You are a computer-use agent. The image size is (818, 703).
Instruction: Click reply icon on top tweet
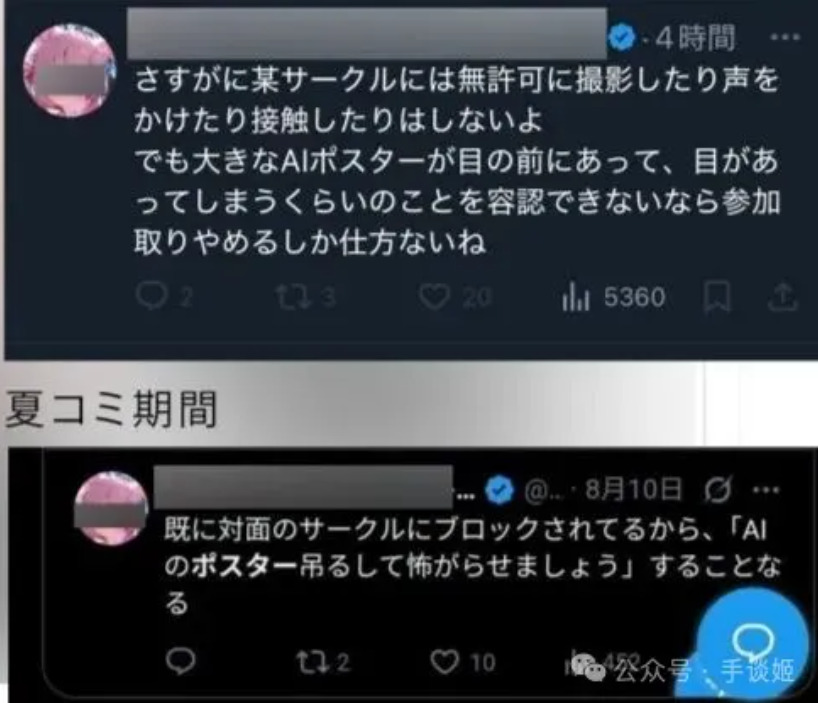[151, 297]
